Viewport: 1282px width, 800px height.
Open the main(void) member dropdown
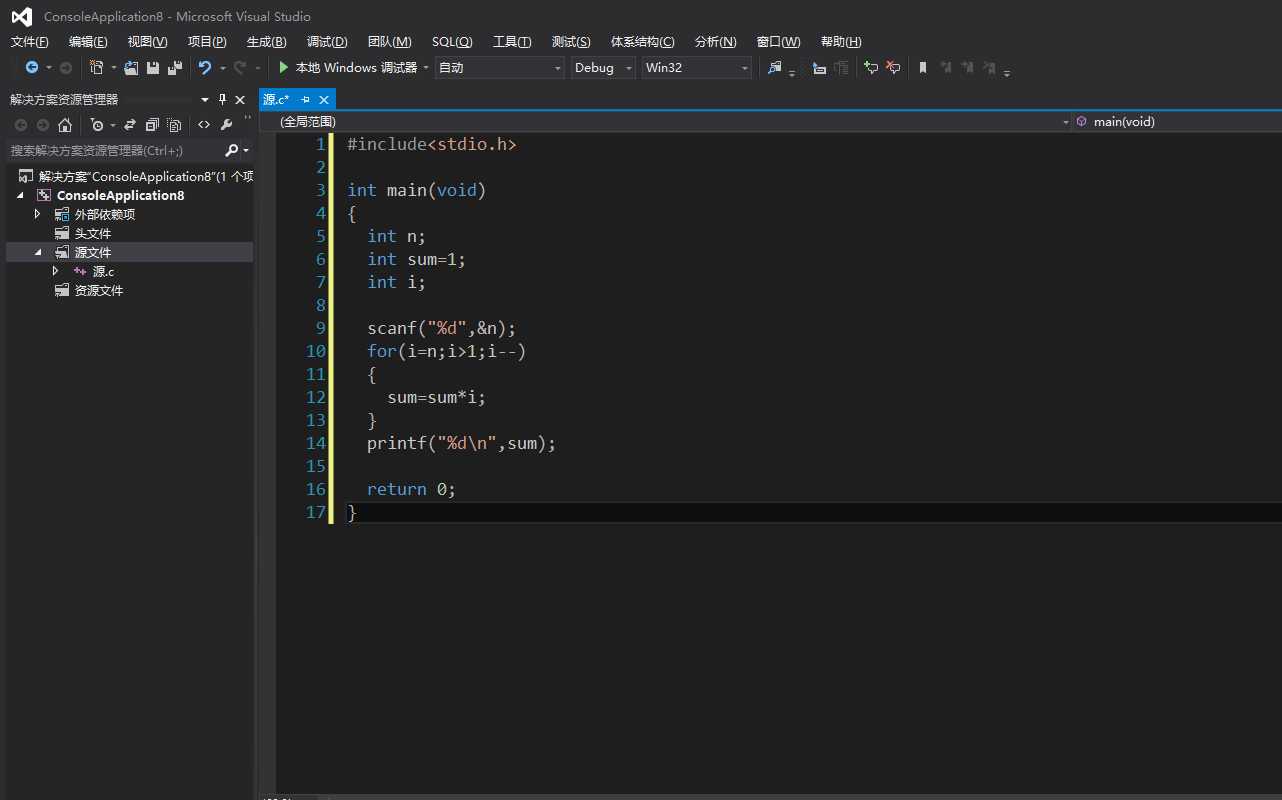tap(1177, 121)
